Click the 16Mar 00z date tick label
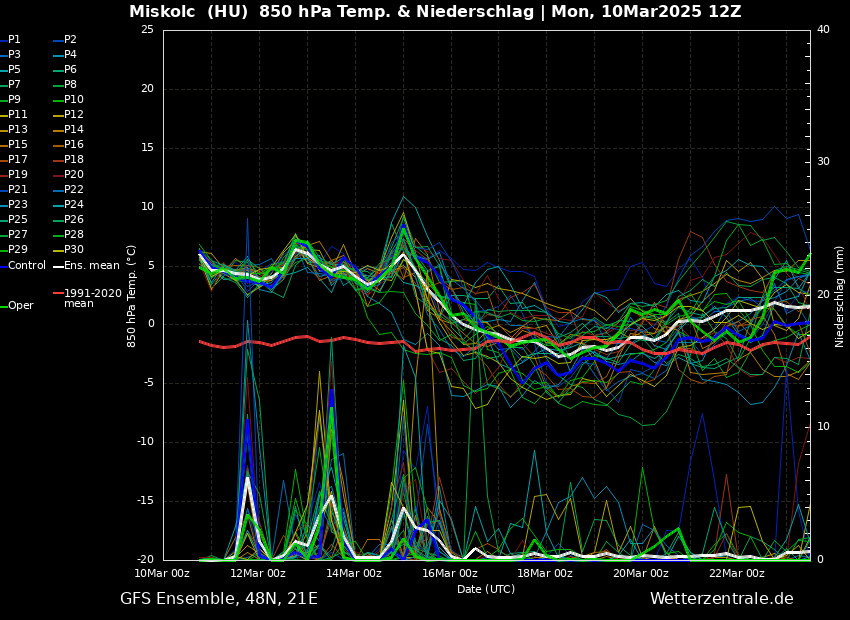 449,573
